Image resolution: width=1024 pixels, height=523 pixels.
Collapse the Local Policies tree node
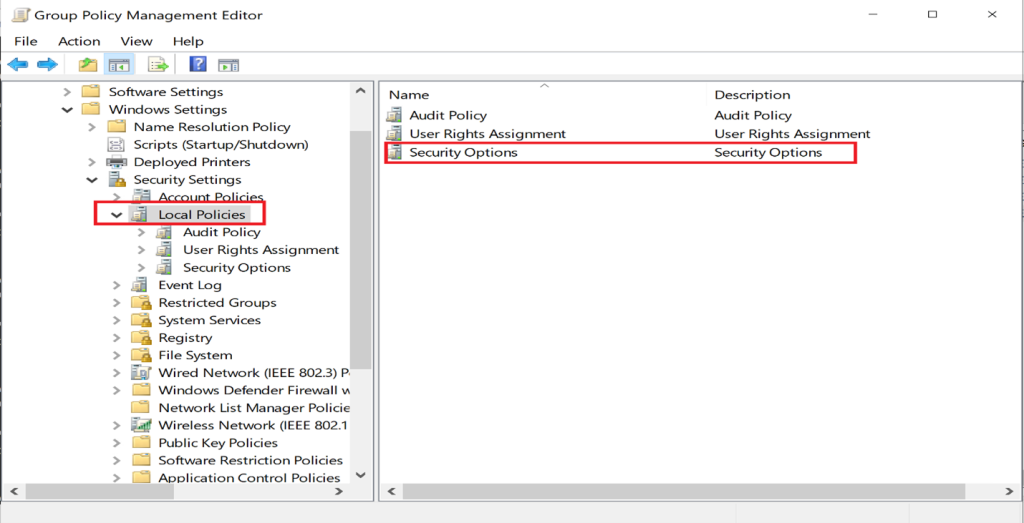(x=117, y=215)
